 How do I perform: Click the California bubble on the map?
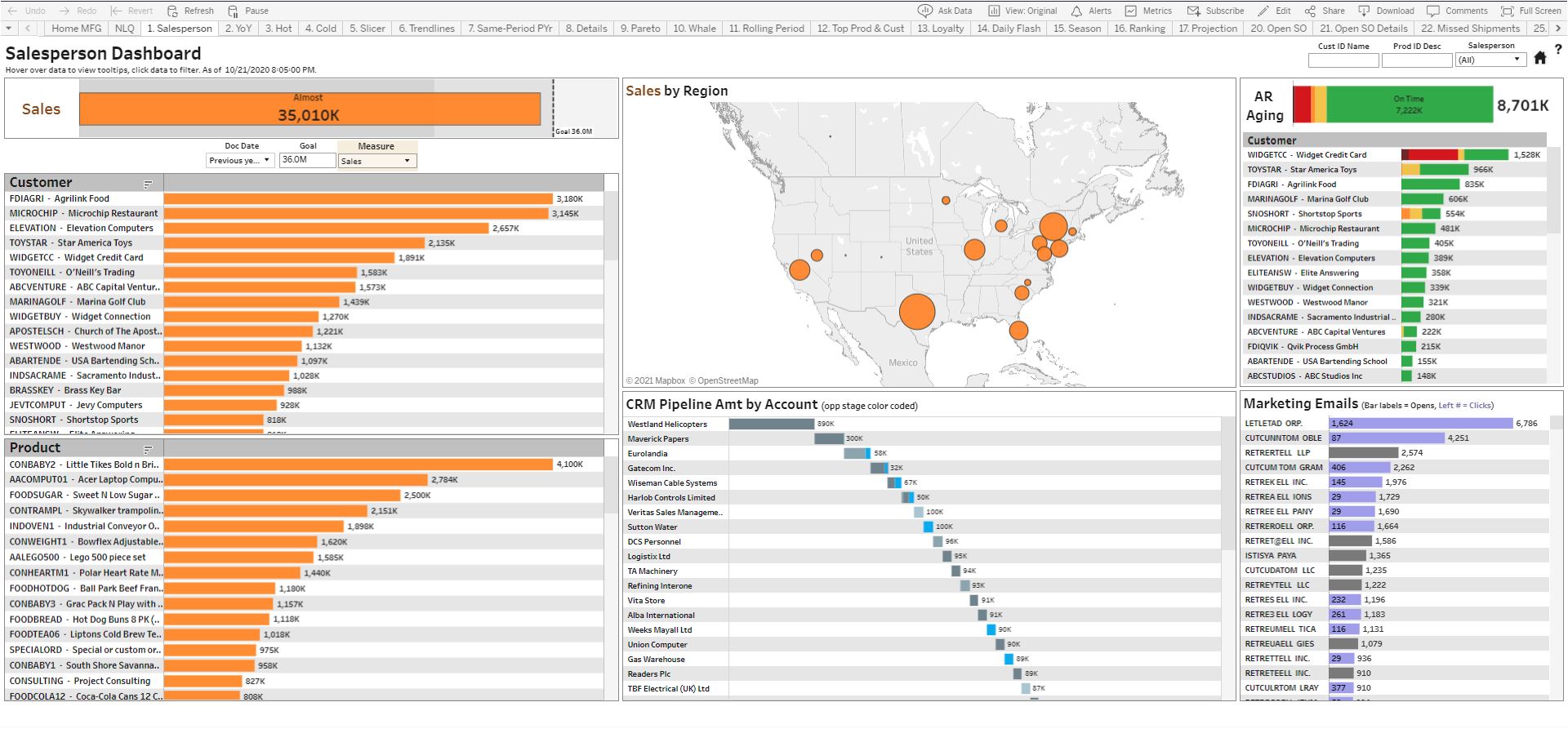(x=800, y=269)
